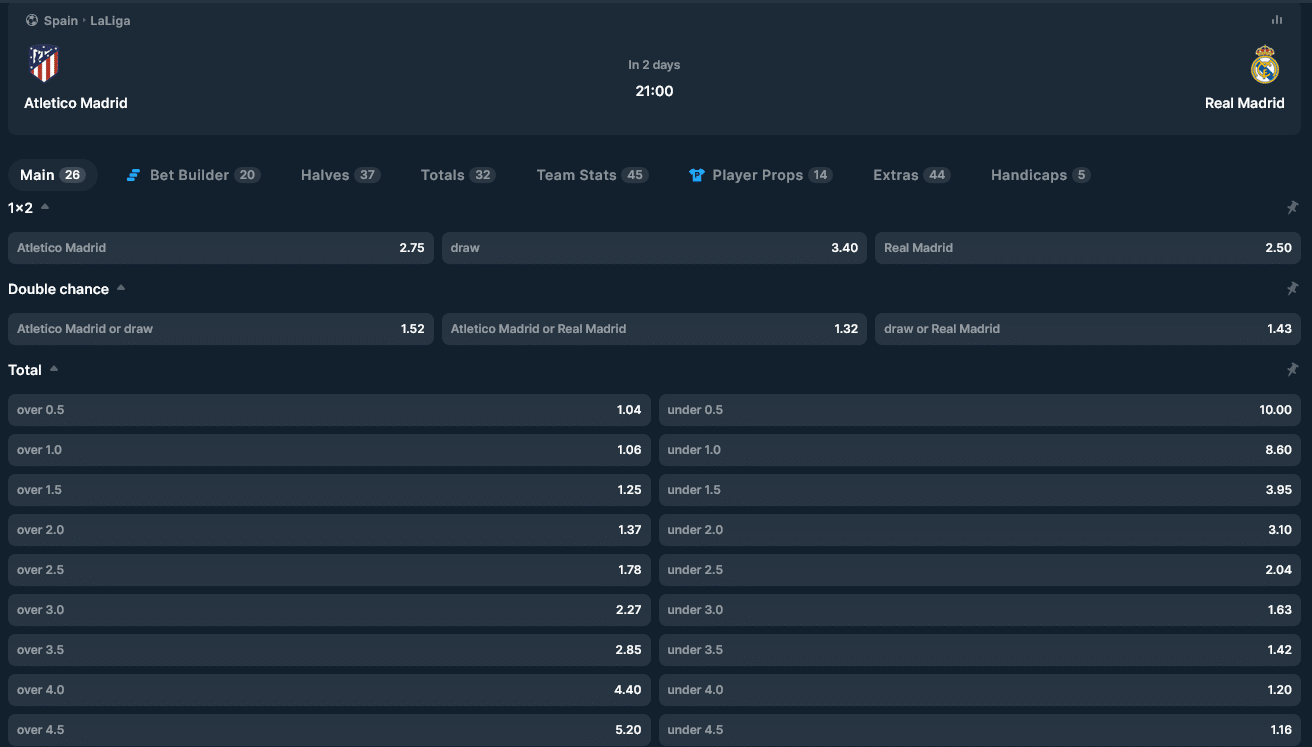Pin the Double chance market
Viewport: 1312px width, 747px height.
click(1292, 289)
